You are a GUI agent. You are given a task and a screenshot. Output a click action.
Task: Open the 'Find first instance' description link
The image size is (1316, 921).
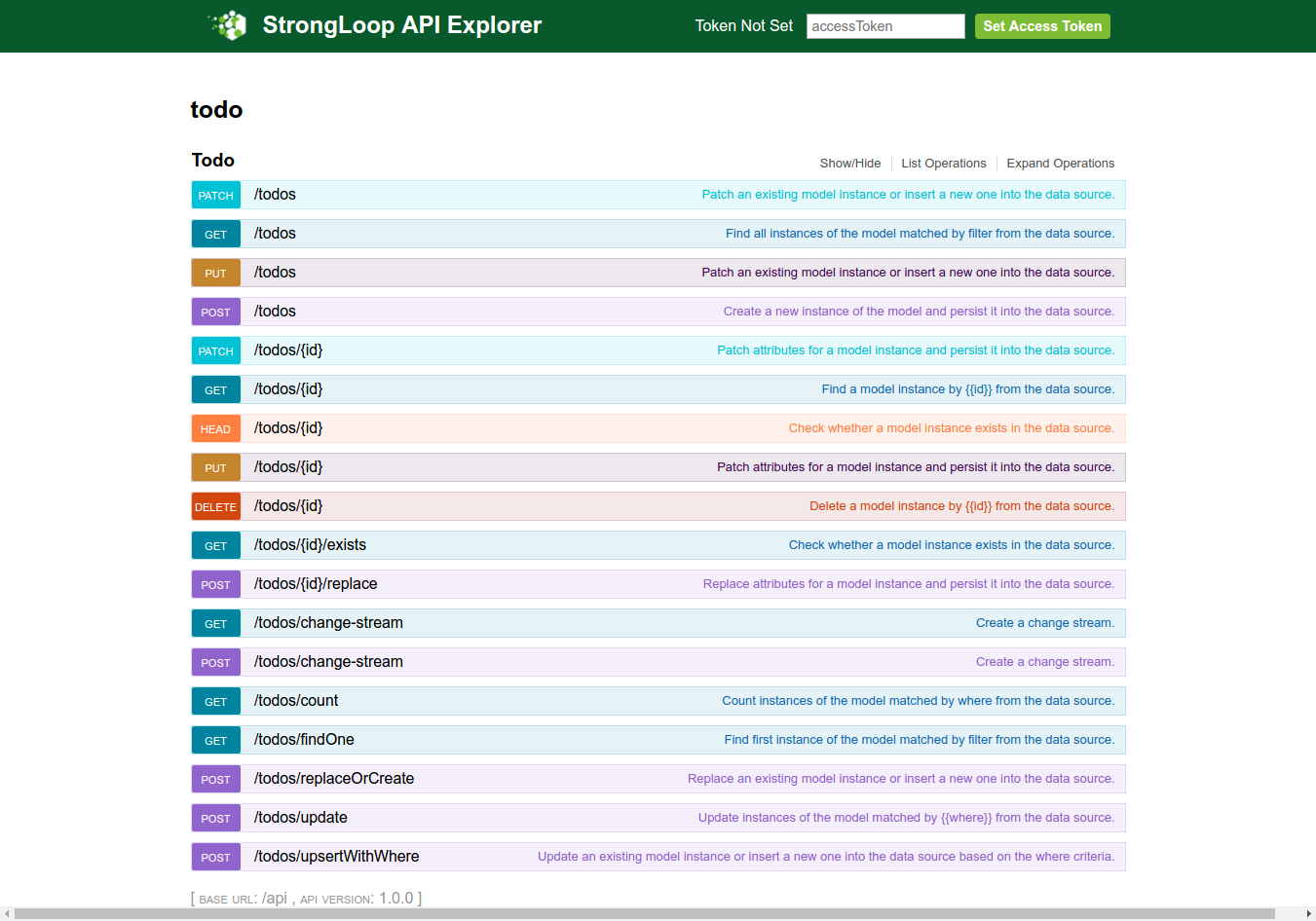919,740
